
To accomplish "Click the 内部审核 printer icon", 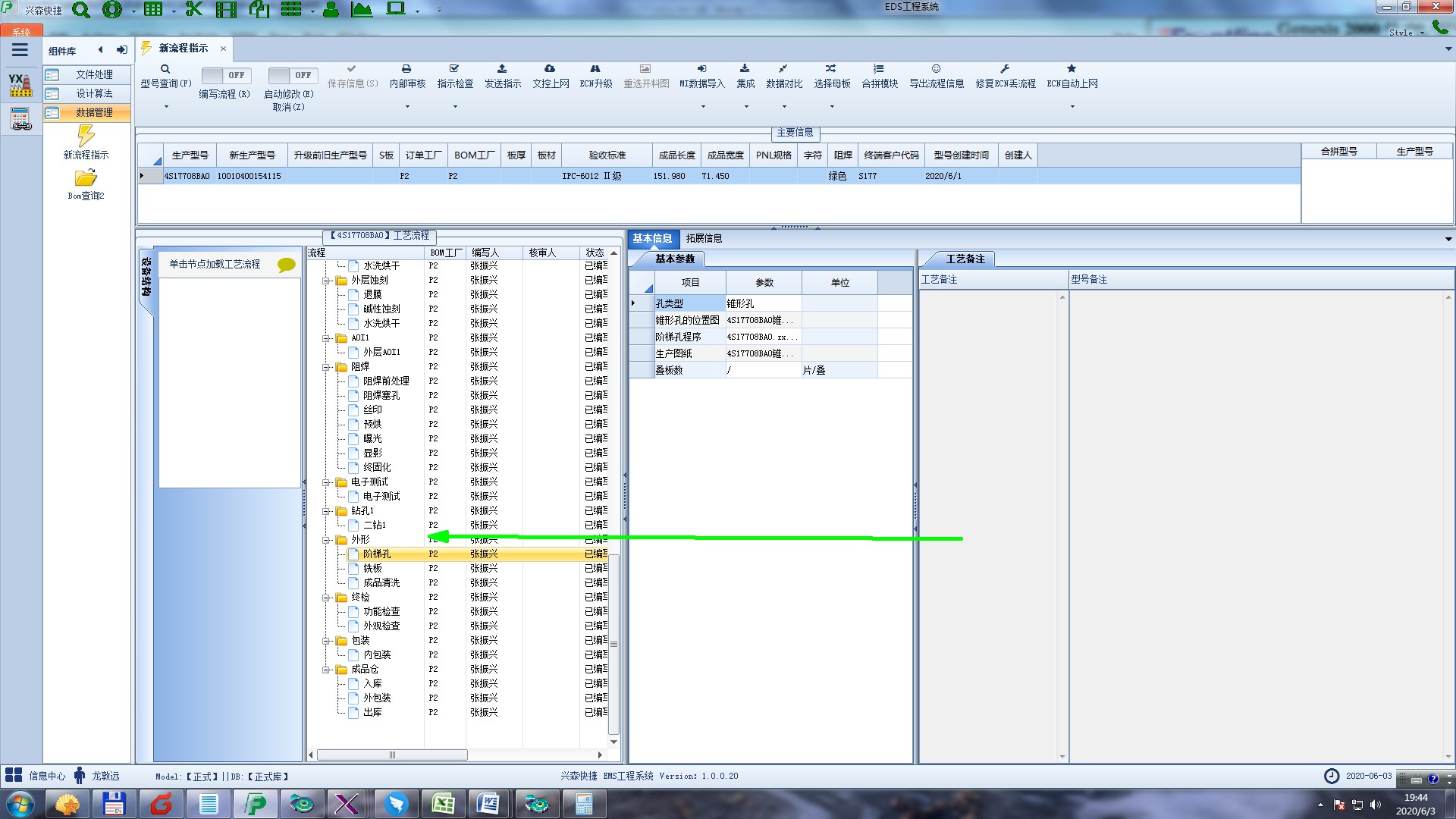I will [x=406, y=69].
